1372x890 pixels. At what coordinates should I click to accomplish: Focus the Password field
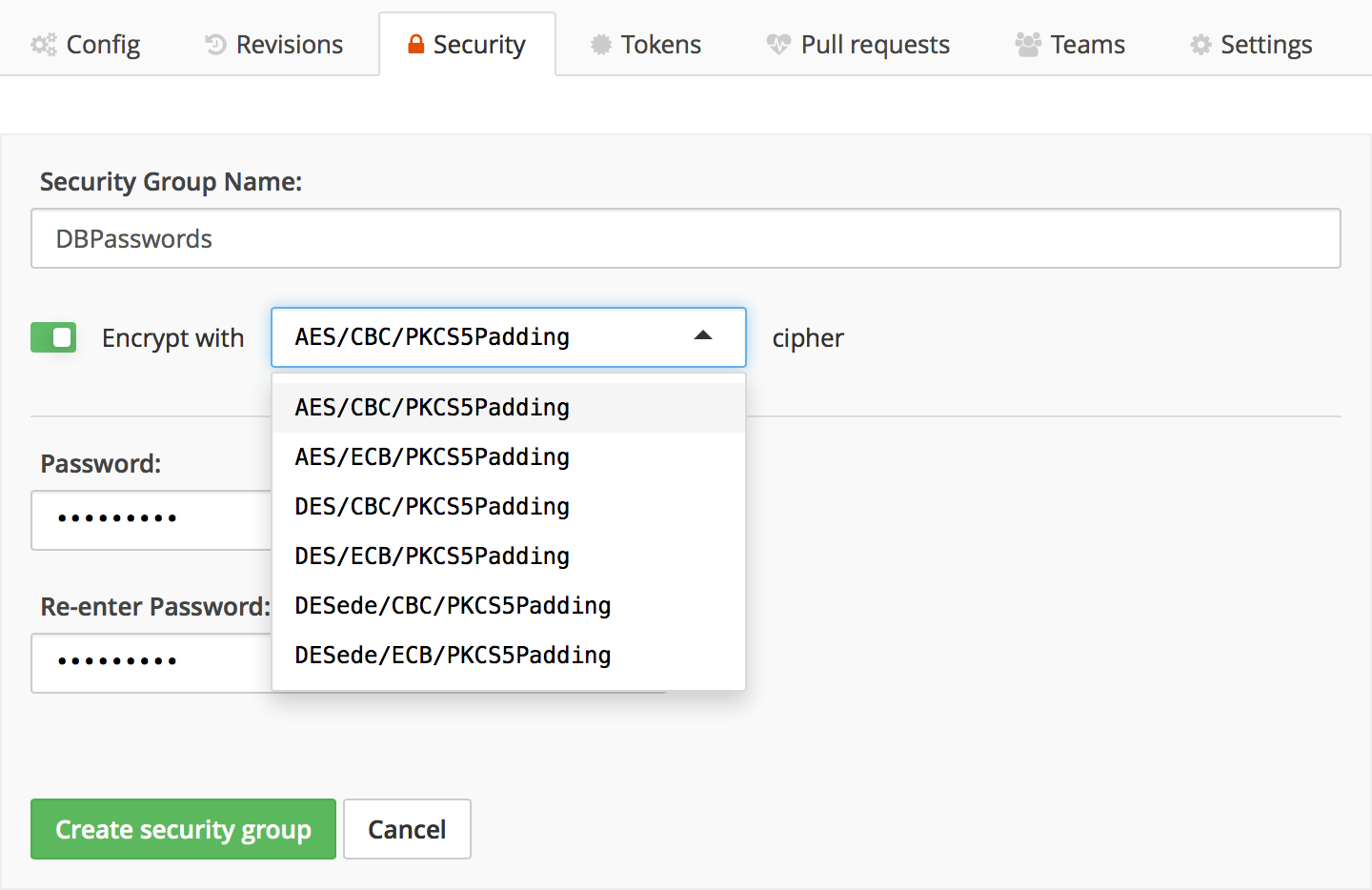[x=152, y=519]
